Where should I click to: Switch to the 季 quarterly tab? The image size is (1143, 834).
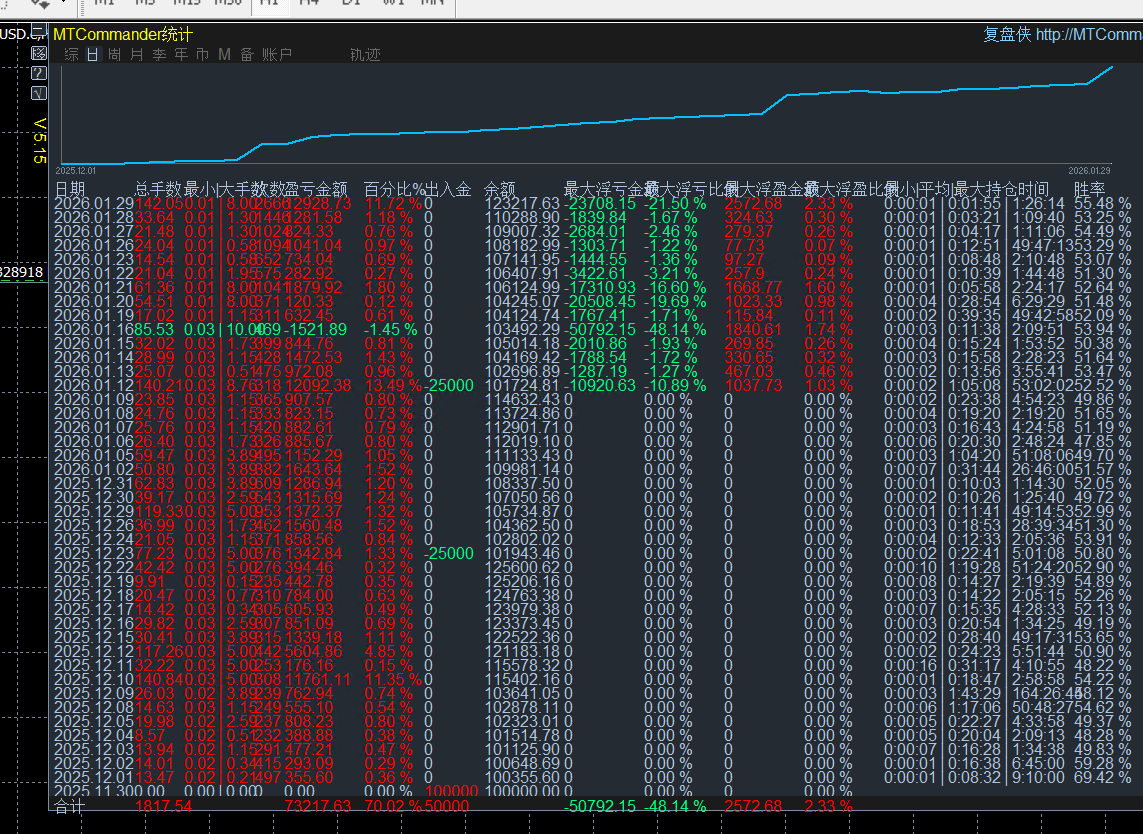[159, 55]
